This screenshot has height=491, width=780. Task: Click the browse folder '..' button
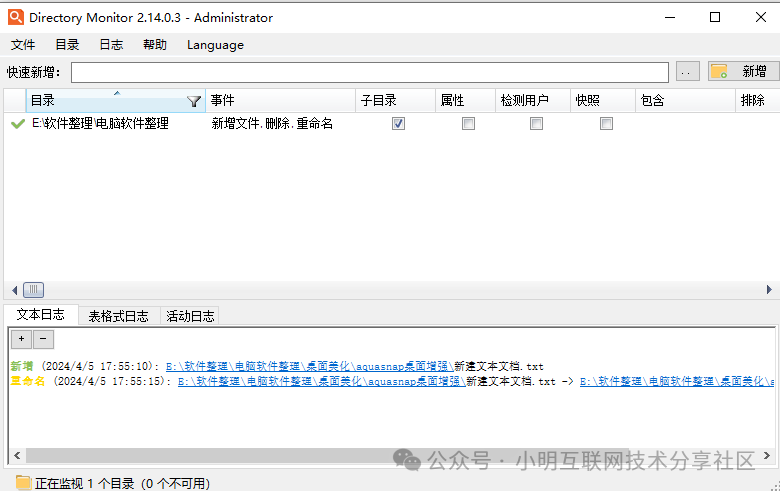687,72
